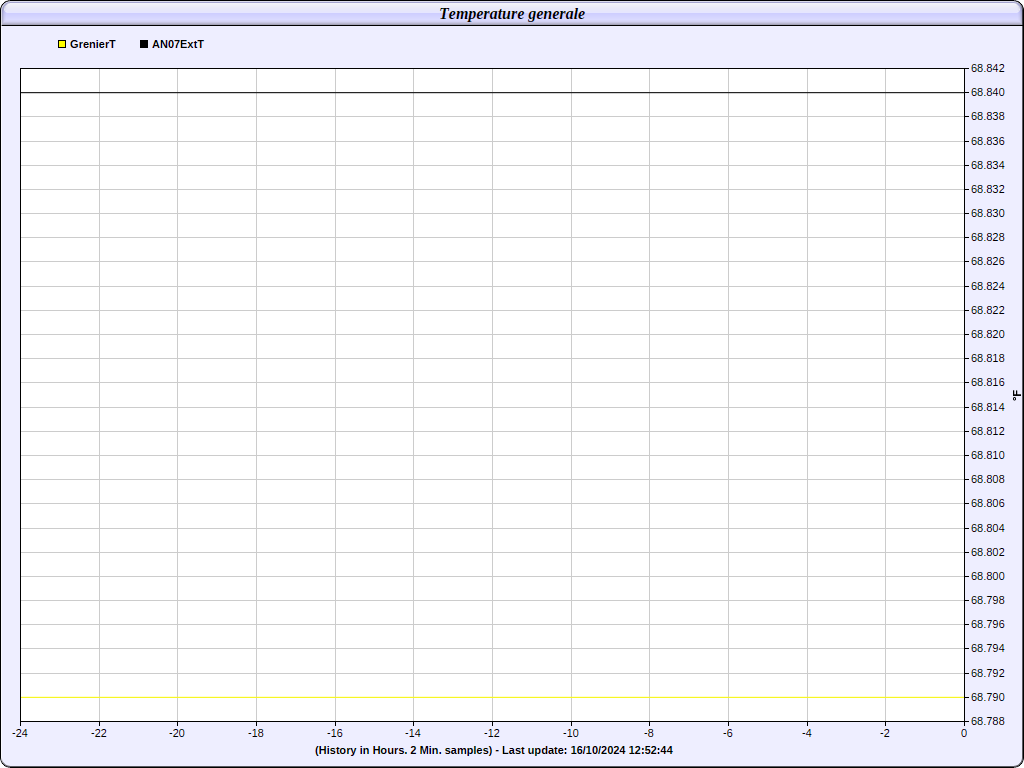Click the -18 hour x-axis tick label
The height and width of the screenshot is (768, 1024).
pyautogui.click(x=256, y=733)
